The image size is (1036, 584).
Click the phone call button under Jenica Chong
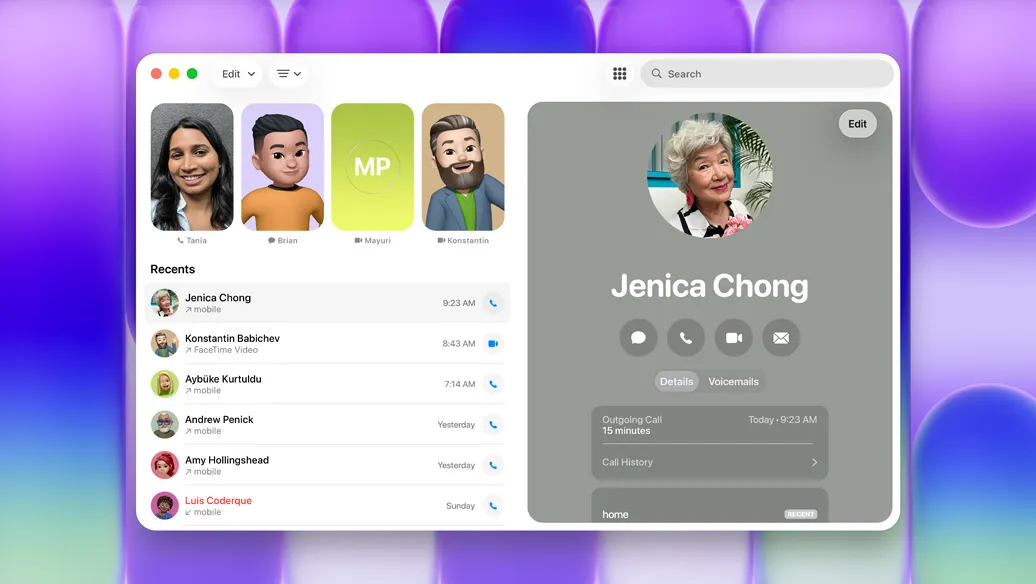point(686,338)
